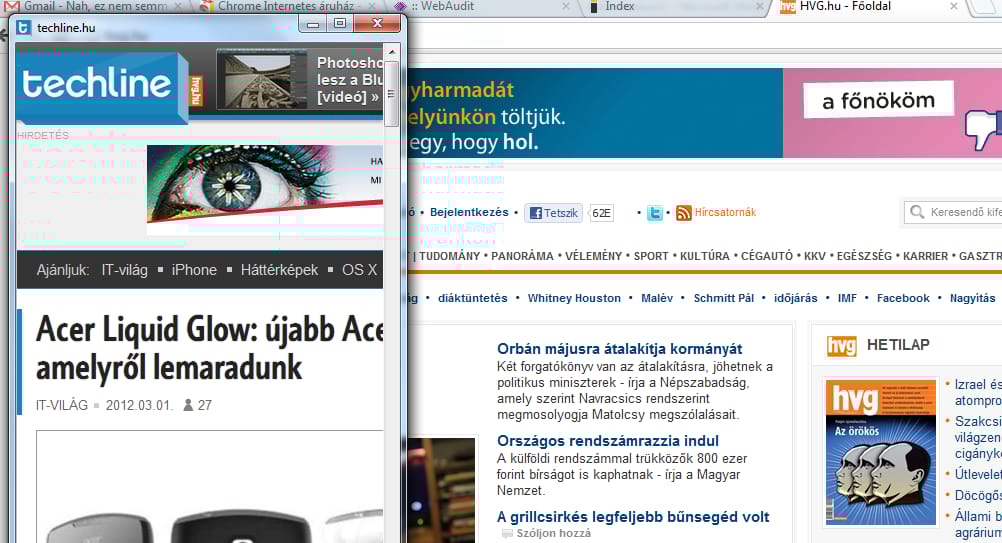Click the scroll up arrow in techline popup
Screen dimensions: 1002x543
point(392,52)
